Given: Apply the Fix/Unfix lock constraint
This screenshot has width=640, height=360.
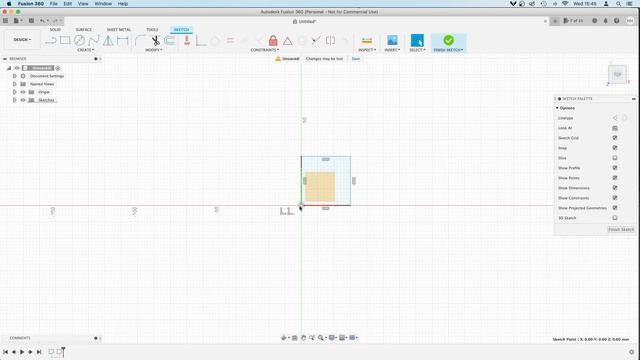Looking at the screenshot, I should 273,40.
